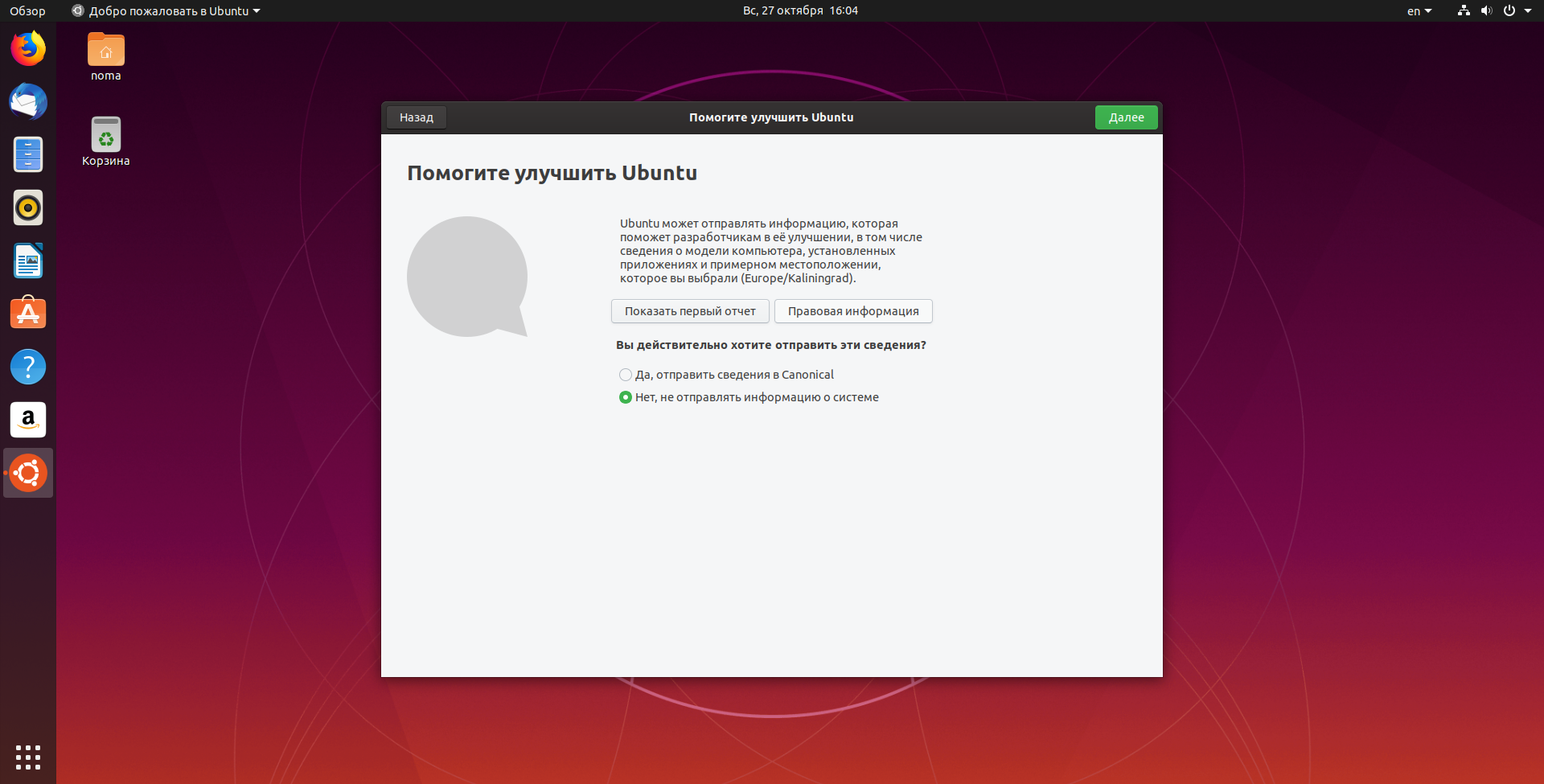The height and width of the screenshot is (784, 1544).
Task: Open the clock and calendar menu
Action: pos(800,10)
